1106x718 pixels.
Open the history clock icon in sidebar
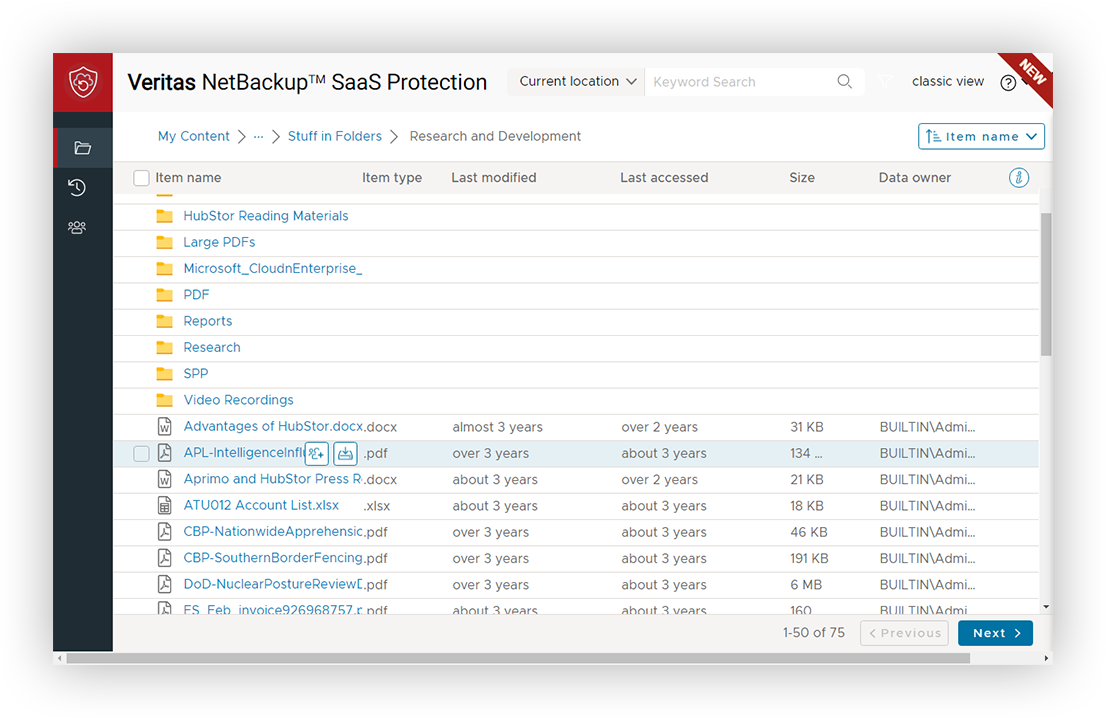click(77, 188)
